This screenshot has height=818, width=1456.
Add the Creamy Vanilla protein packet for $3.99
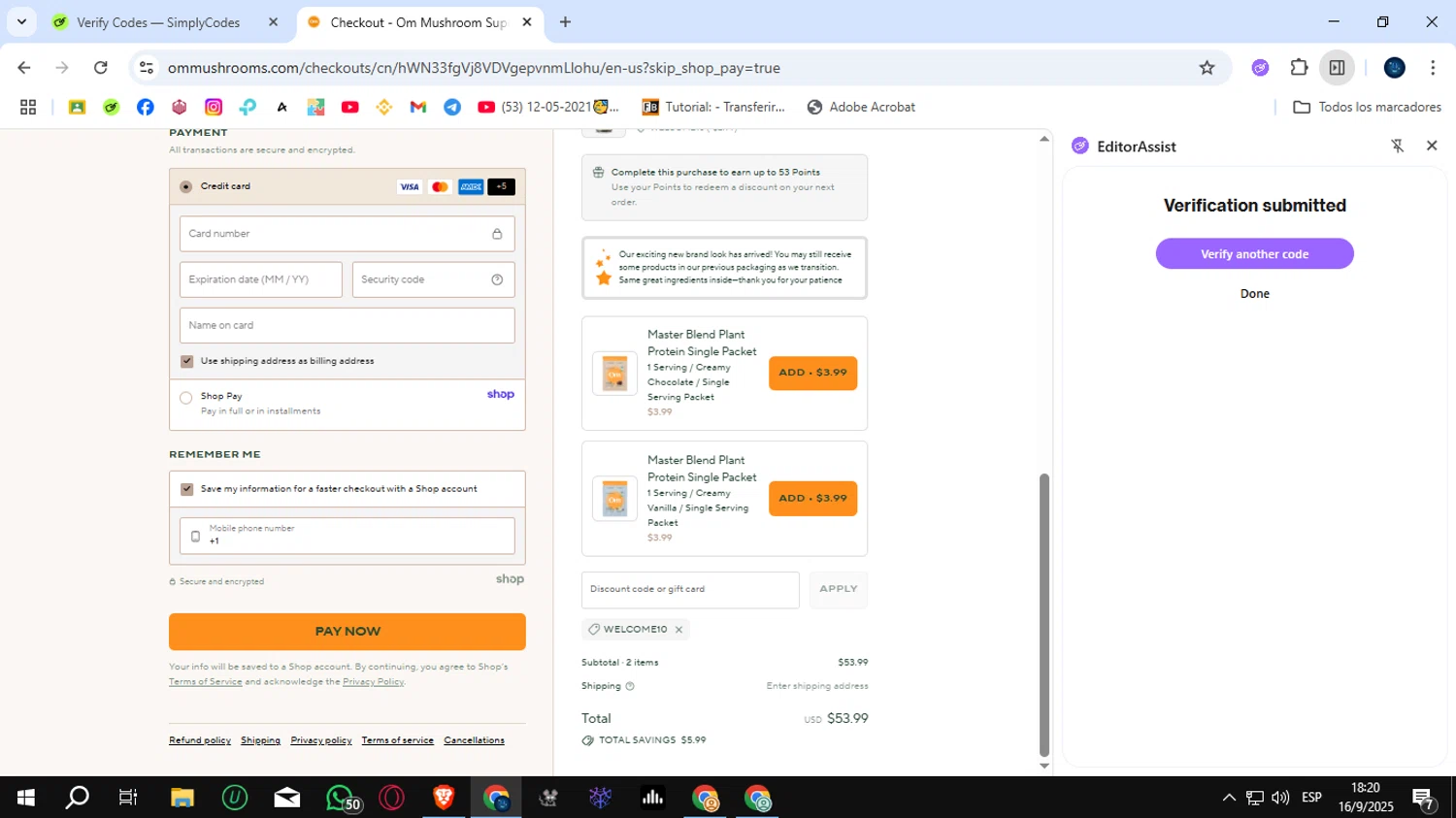pos(812,499)
